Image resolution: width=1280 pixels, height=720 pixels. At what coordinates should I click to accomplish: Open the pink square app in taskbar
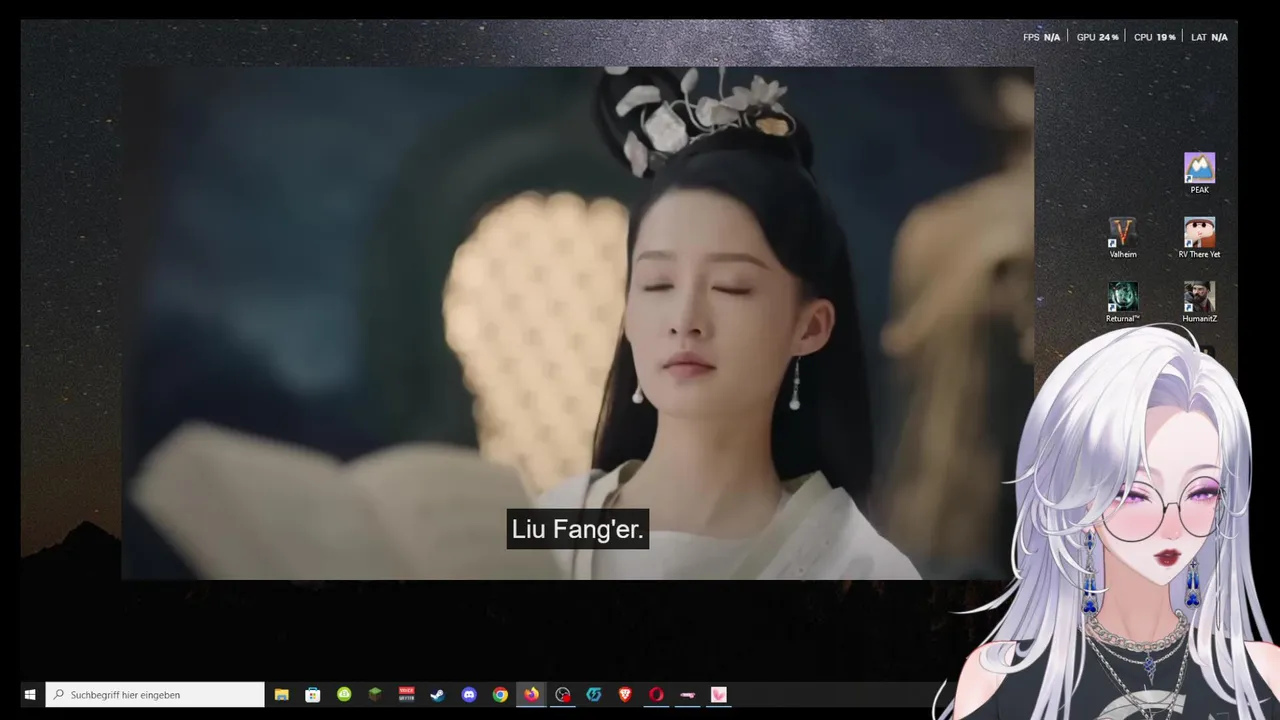(718, 694)
